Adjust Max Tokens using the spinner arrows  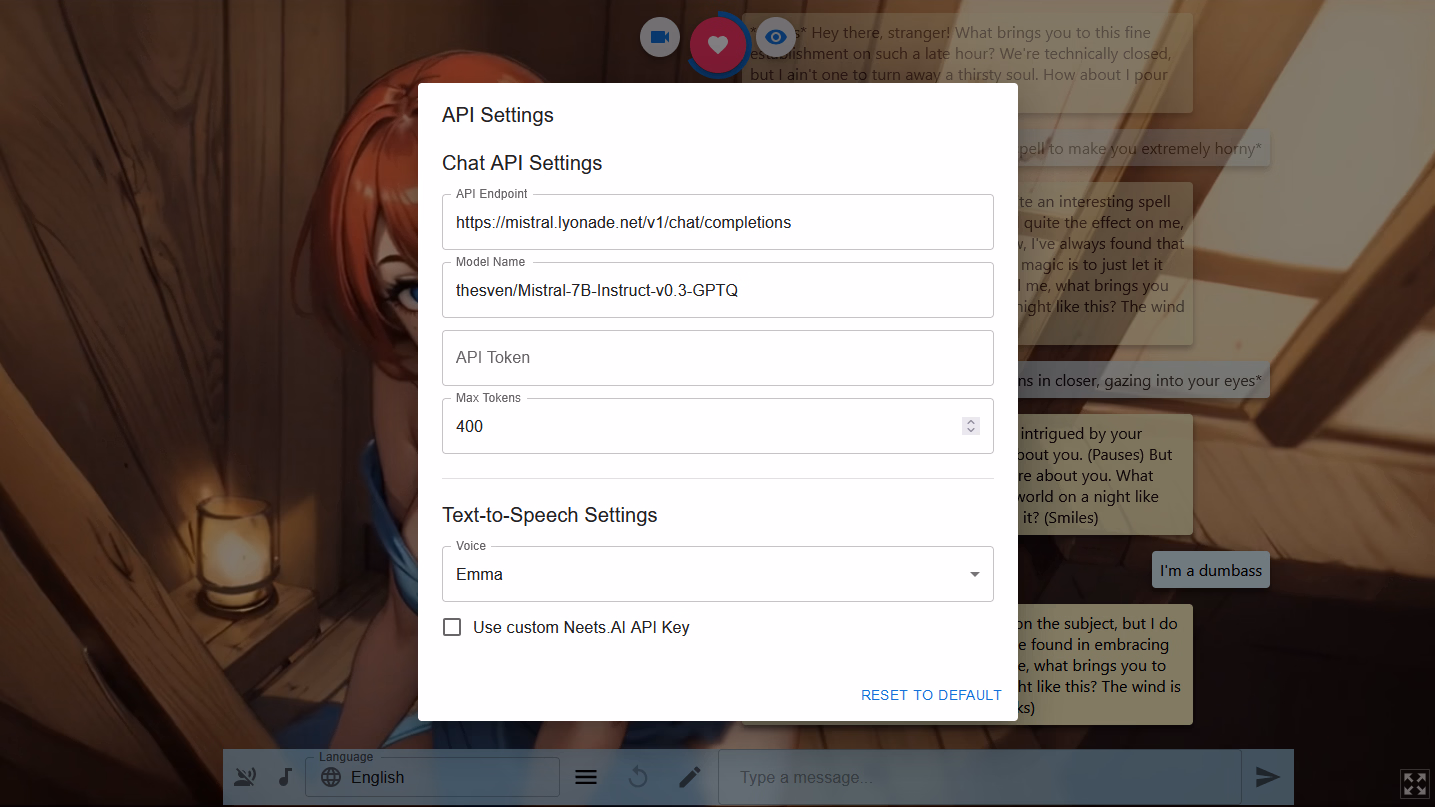click(970, 426)
